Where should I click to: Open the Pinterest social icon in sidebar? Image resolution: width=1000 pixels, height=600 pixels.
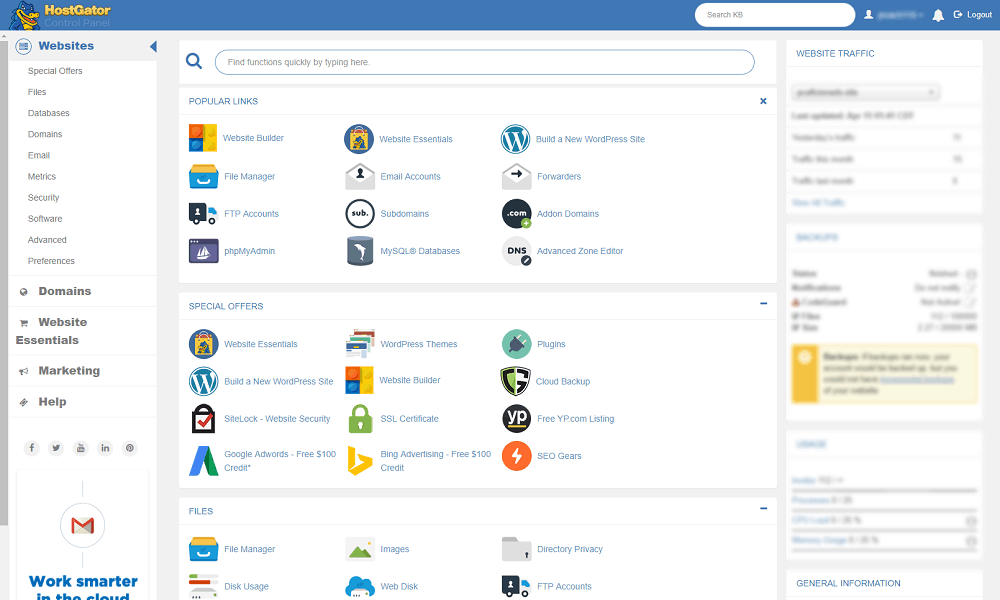click(x=129, y=448)
